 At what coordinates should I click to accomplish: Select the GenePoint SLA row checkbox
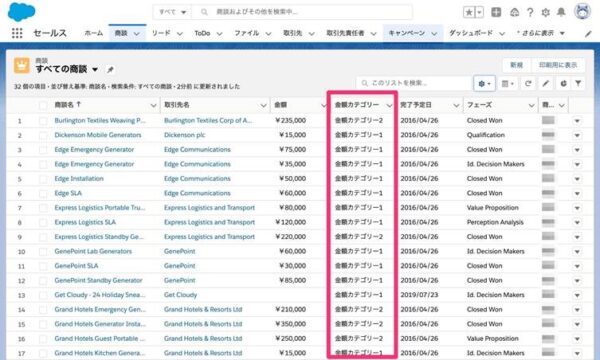coord(43,266)
